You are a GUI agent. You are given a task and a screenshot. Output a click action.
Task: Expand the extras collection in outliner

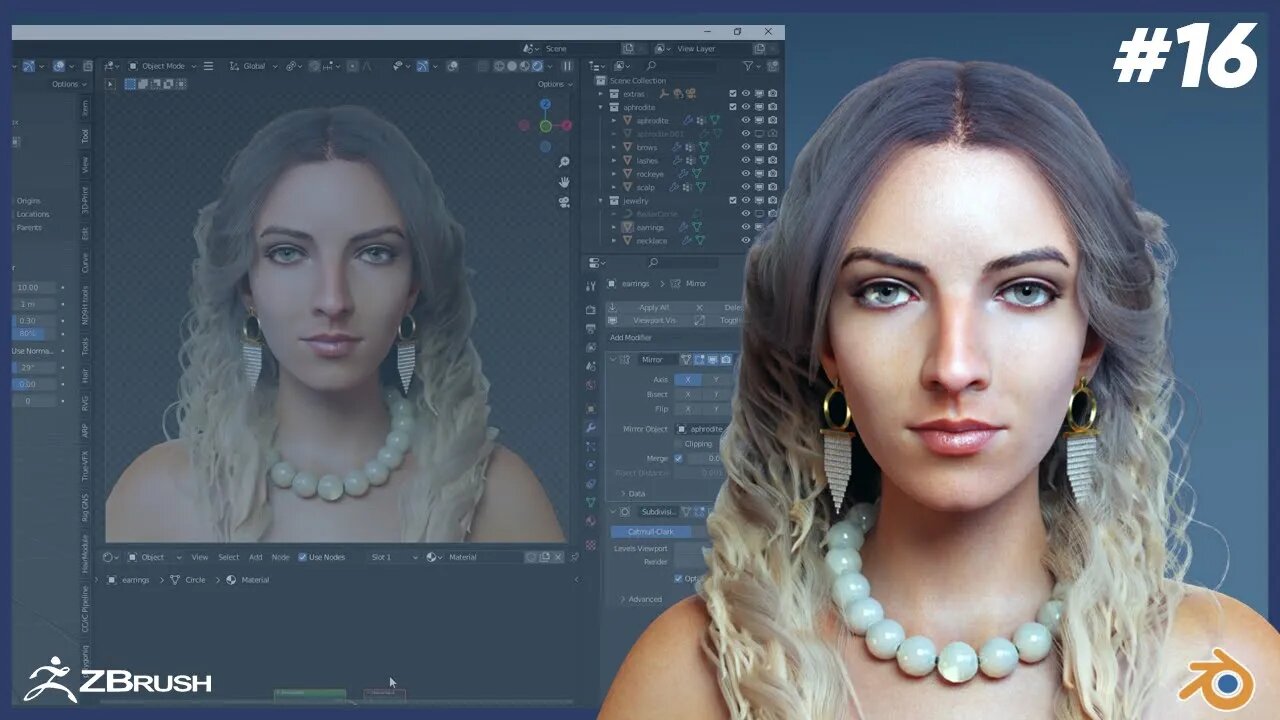[601, 94]
